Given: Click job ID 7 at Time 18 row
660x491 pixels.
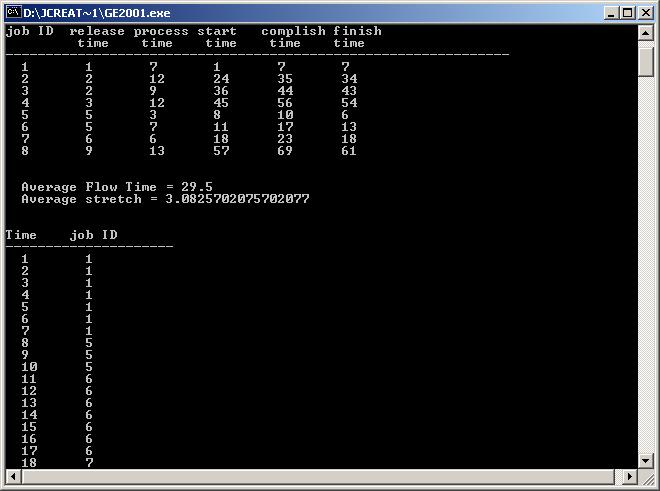Looking at the screenshot, I should click(89, 462).
